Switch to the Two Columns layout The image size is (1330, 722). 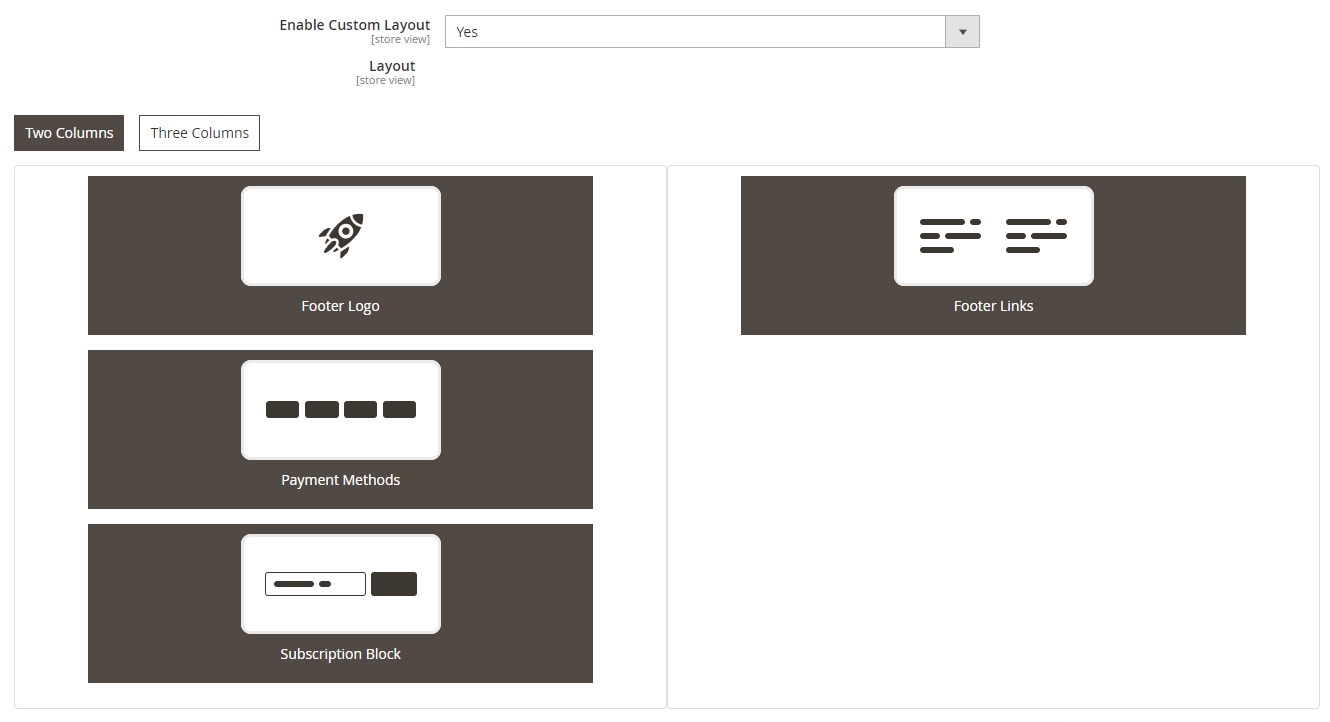pos(69,133)
